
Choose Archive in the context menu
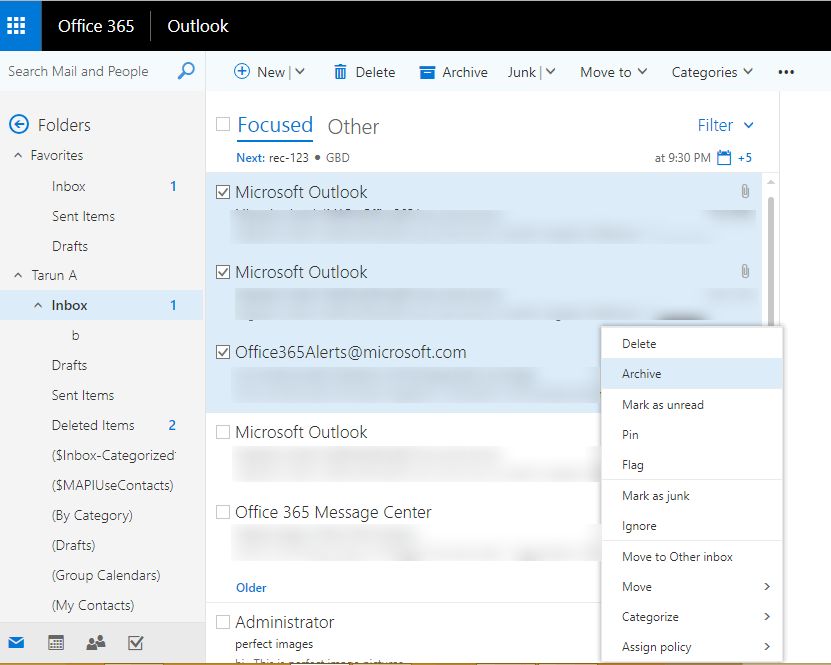coord(641,374)
